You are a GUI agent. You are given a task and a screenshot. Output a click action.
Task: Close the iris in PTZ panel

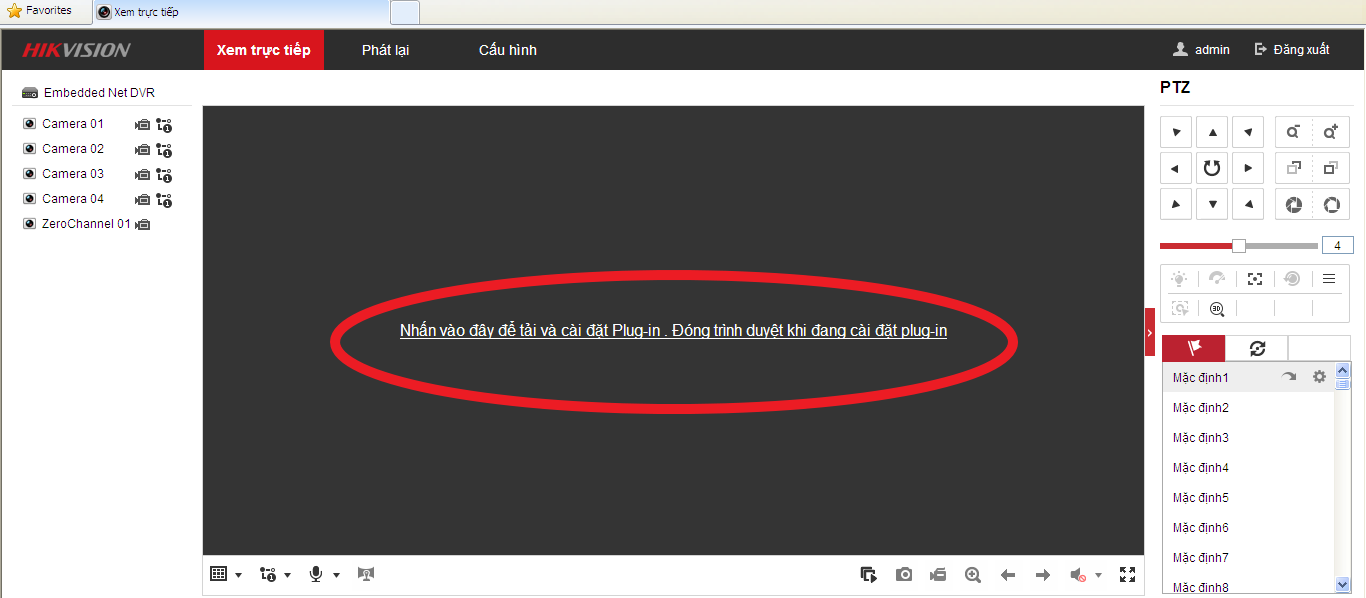(1294, 204)
